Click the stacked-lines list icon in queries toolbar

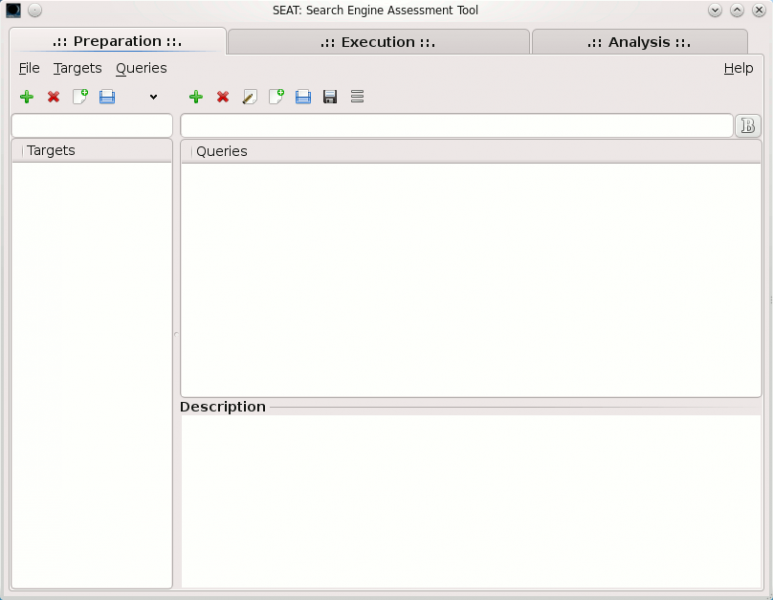(x=357, y=97)
